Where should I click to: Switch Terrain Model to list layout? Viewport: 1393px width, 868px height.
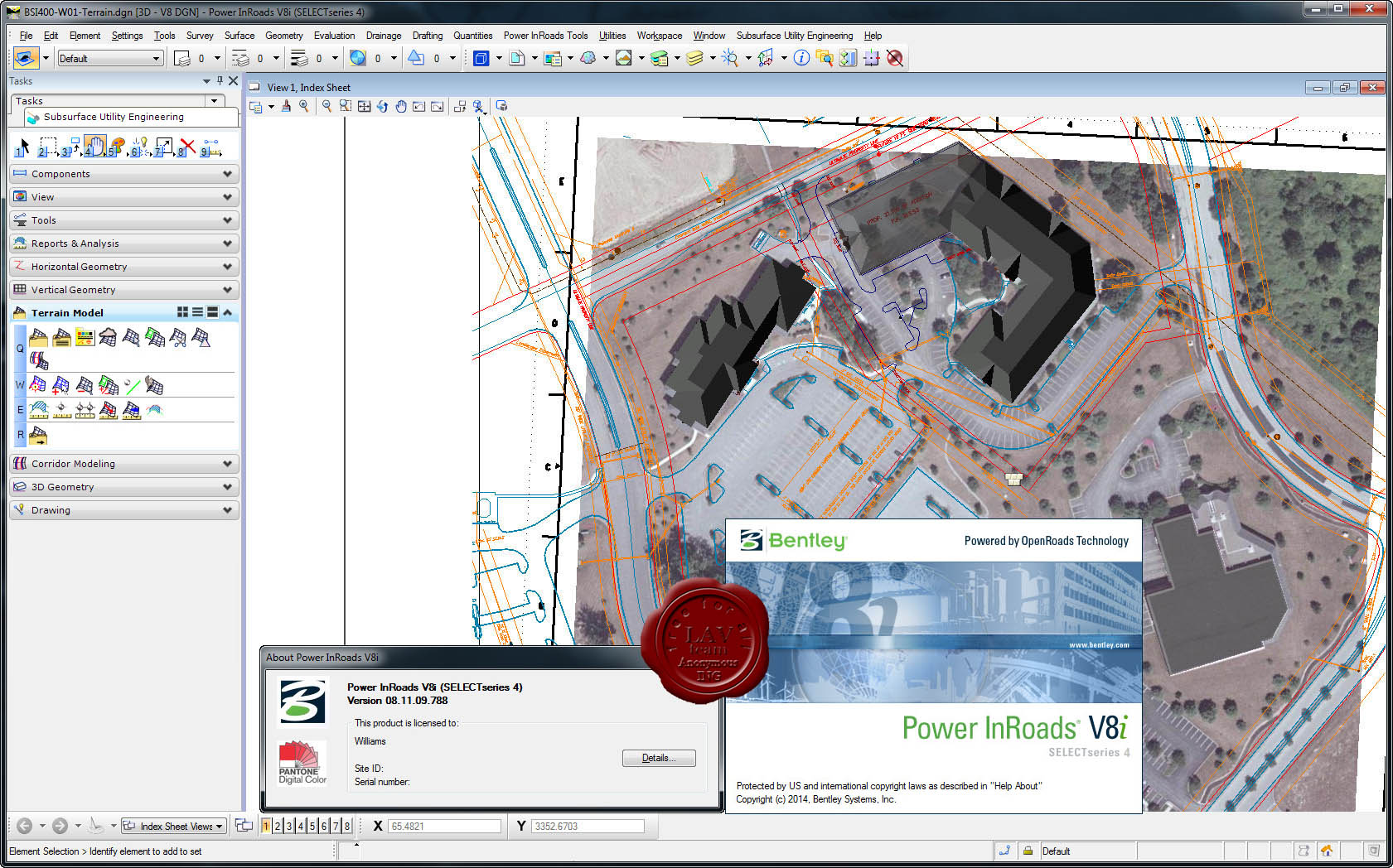pyautogui.click(x=197, y=312)
